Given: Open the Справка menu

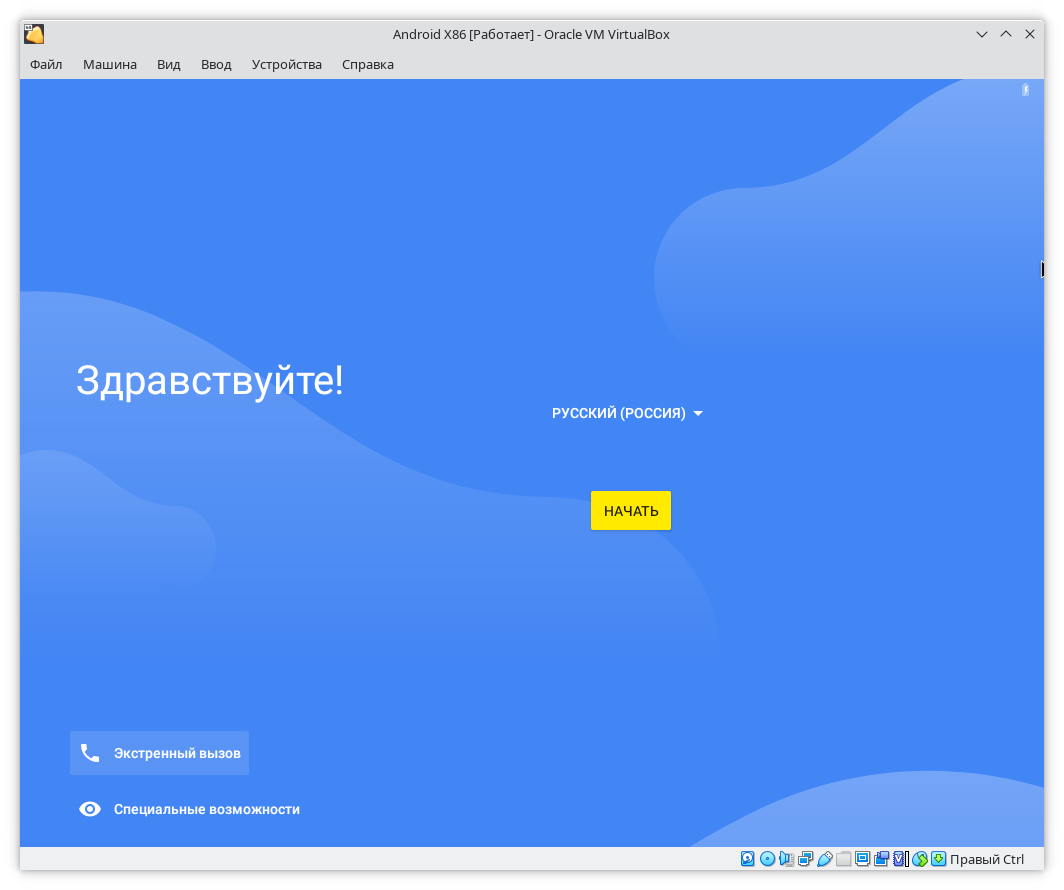Looking at the screenshot, I should pos(368,64).
